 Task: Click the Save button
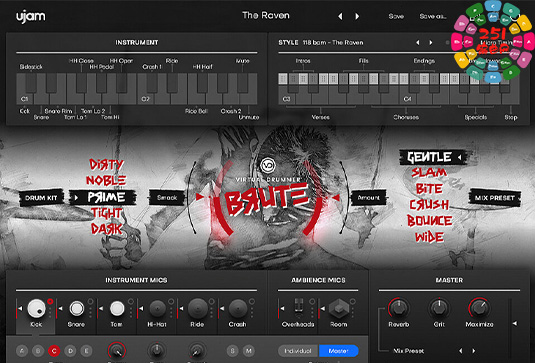(396, 16)
